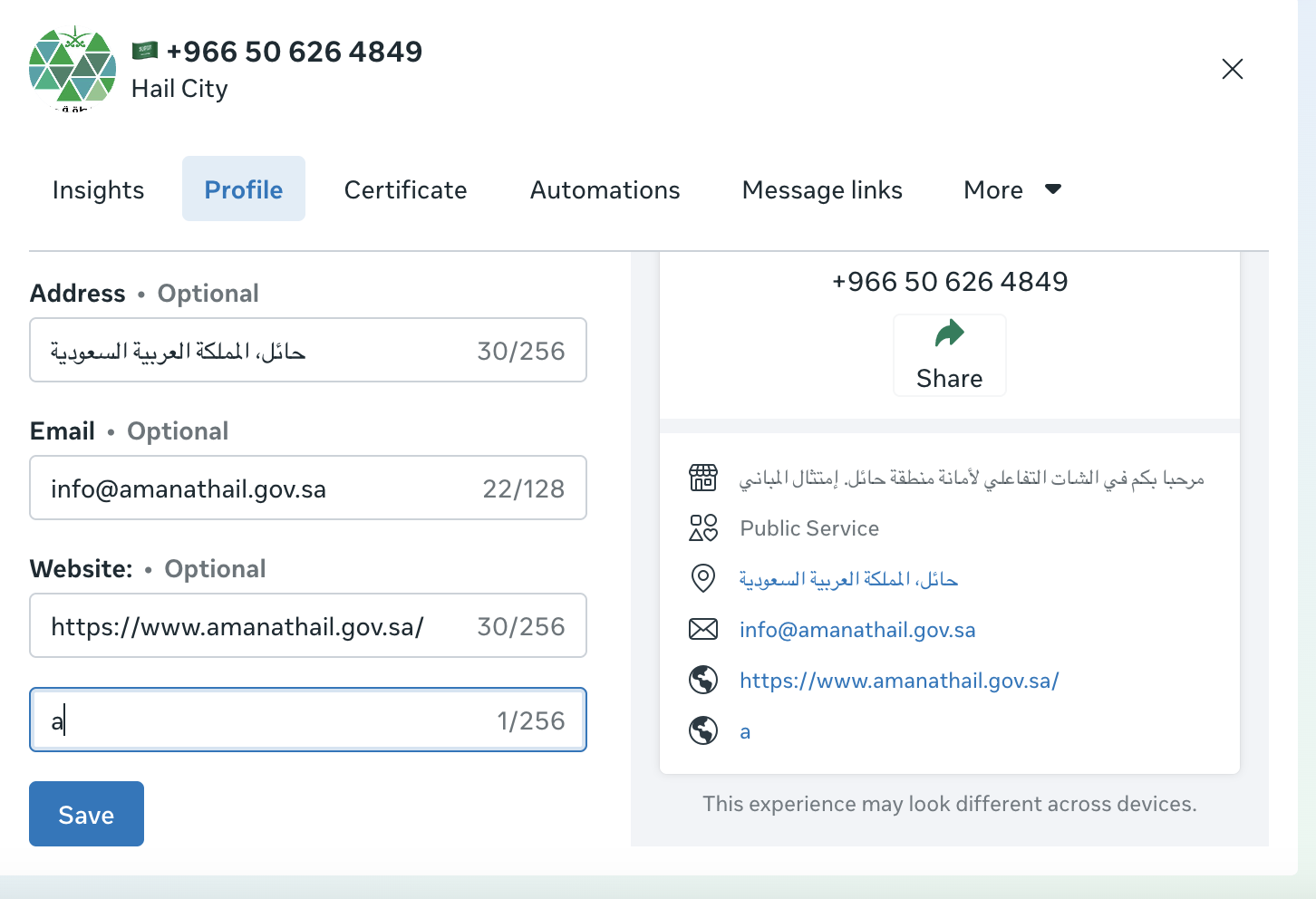1316x899 pixels.
Task: Click the 30/256 counter in Address field
Action: (x=521, y=351)
